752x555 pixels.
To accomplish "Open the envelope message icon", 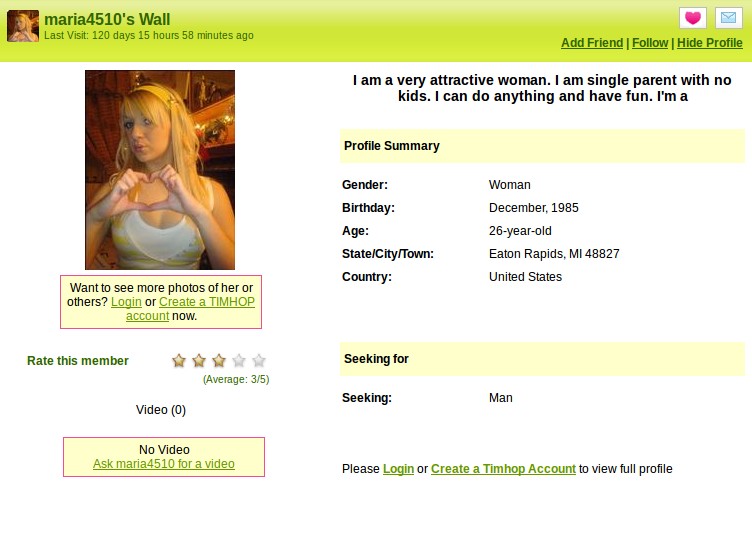I will [728, 18].
